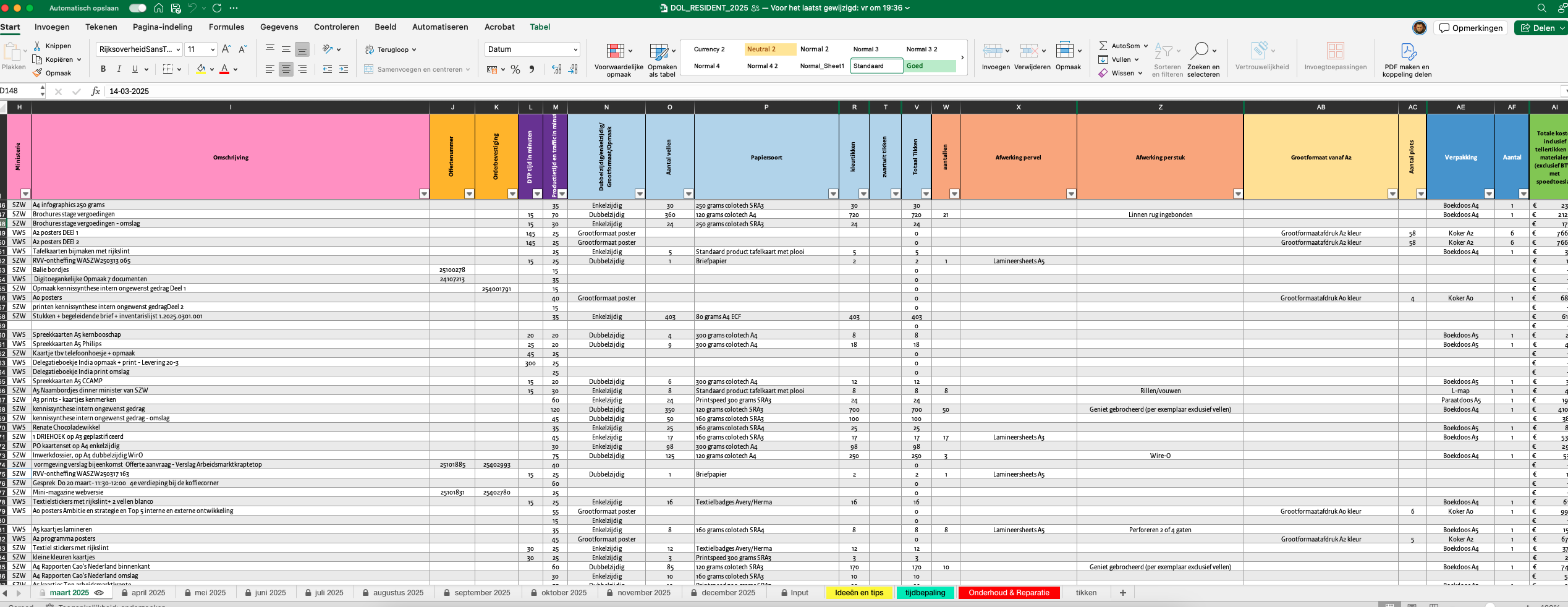Open the Datum number format dropdown

click(575, 49)
